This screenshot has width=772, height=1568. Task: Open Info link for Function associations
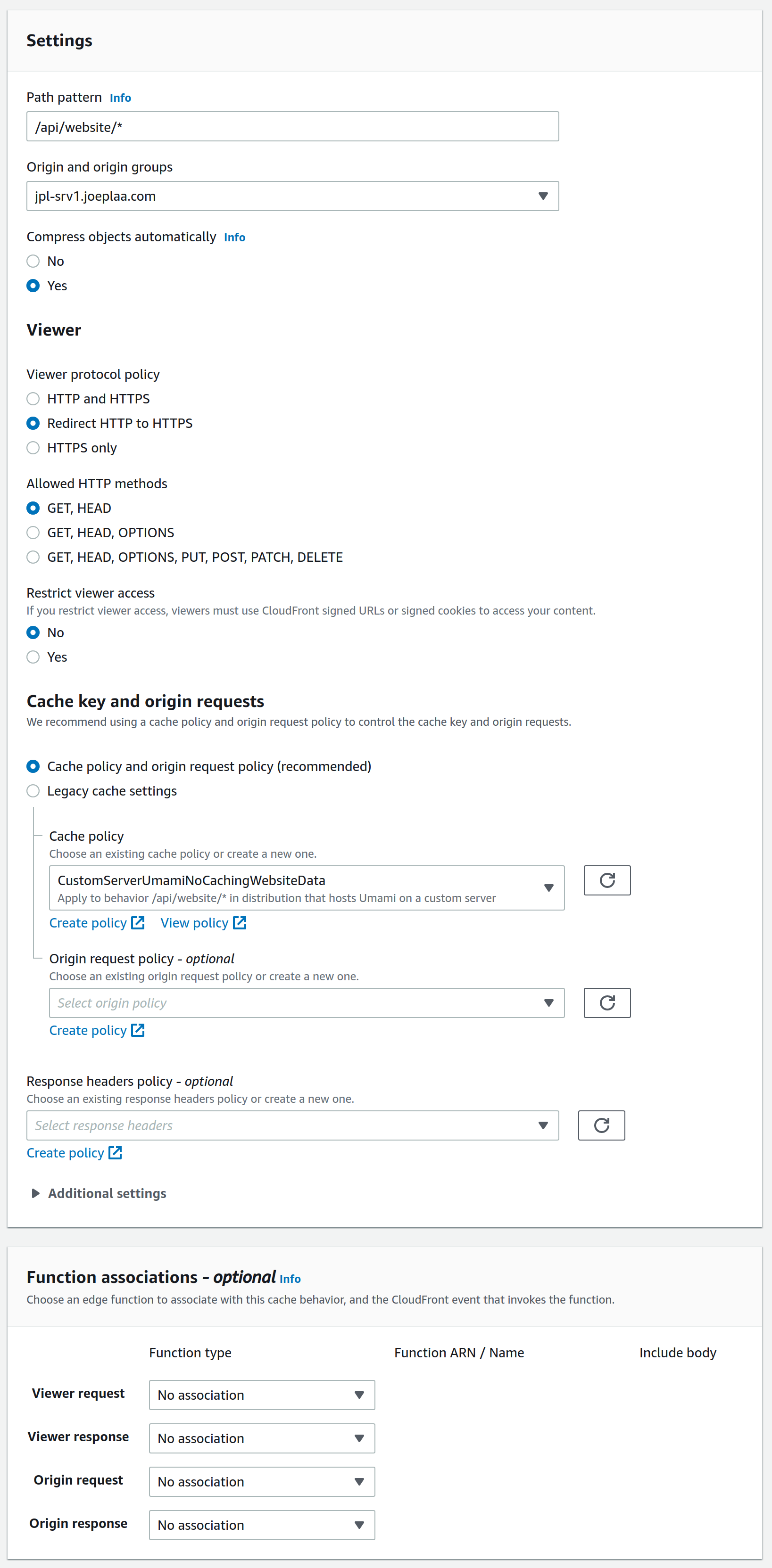[x=290, y=1279]
